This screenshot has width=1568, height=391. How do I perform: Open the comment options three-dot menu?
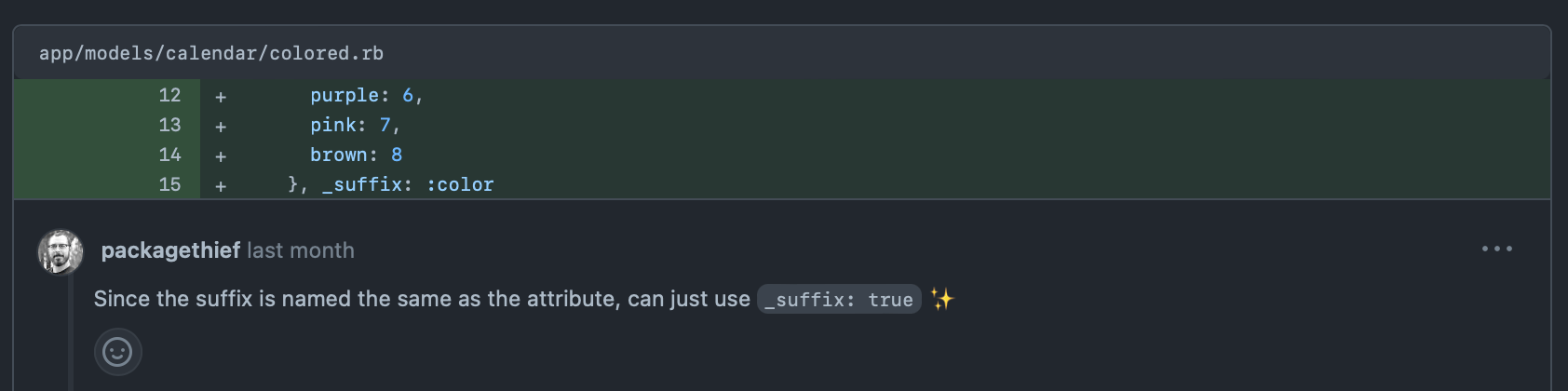(x=1496, y=249)
